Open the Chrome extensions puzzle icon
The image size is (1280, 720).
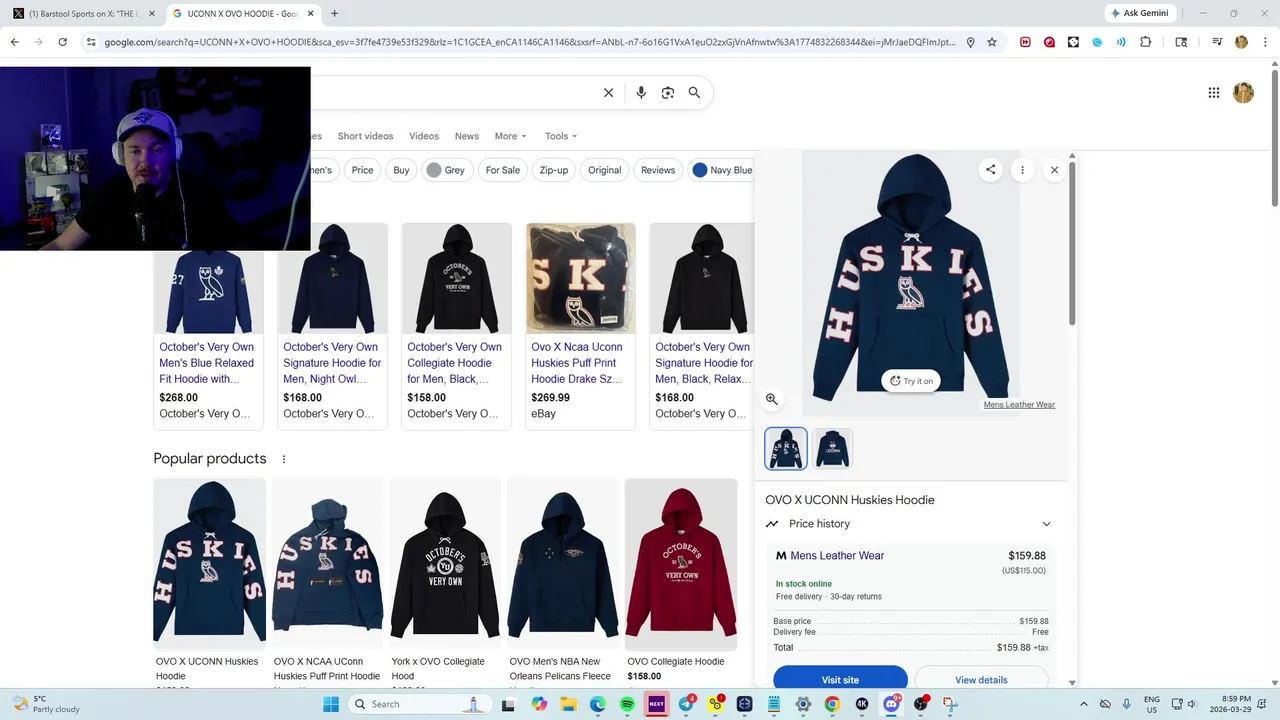(1146, 42)
